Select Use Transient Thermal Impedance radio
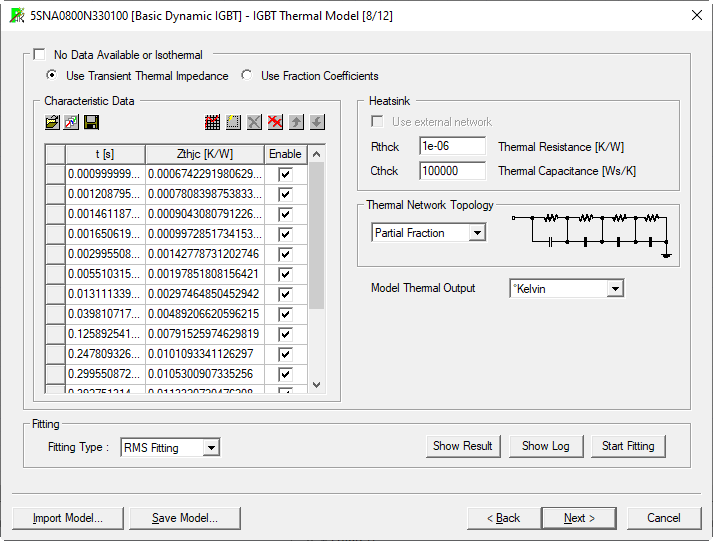 coord(52,75)
